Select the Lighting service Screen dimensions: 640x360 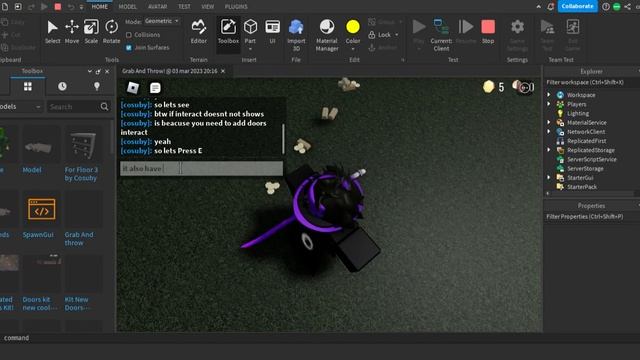pos(578,113)
